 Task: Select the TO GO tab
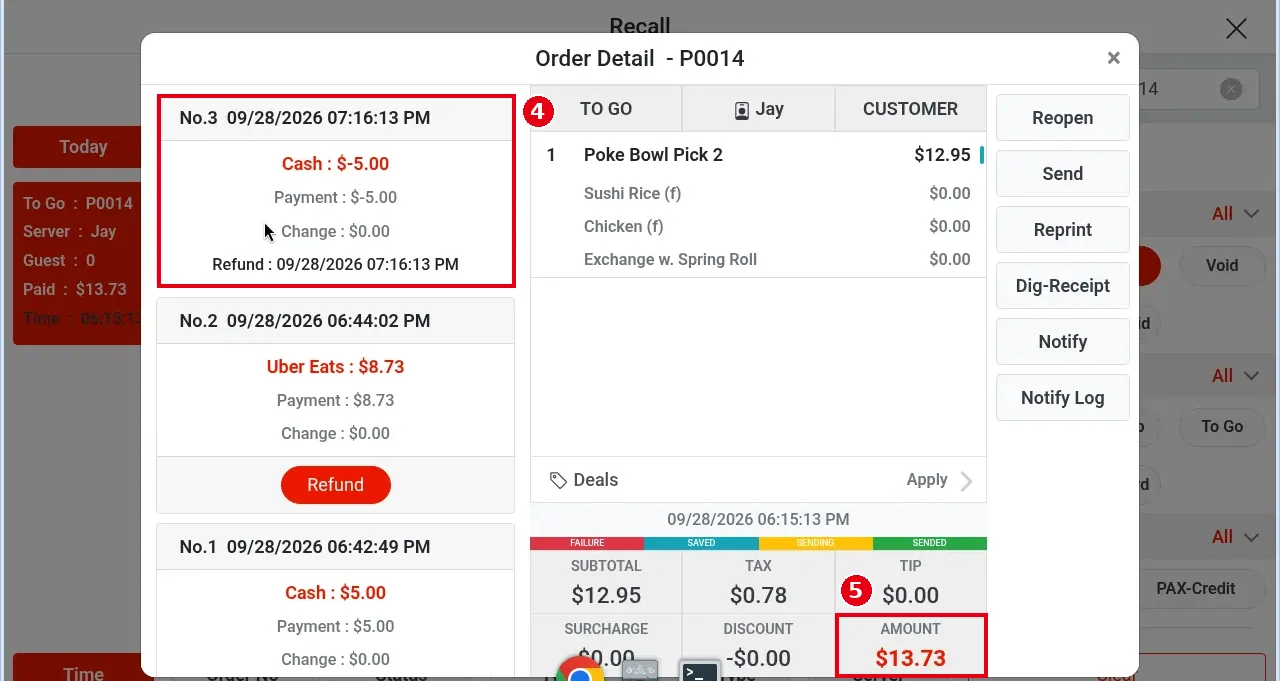coord(606,109)
